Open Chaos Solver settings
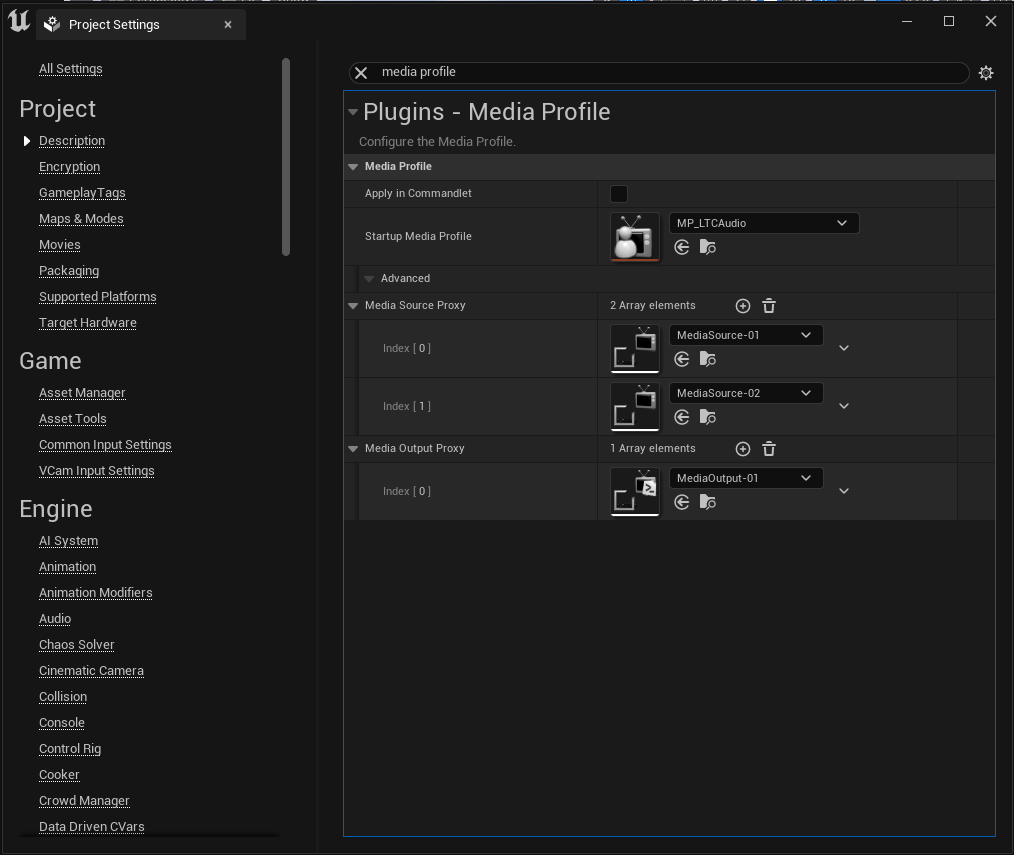Viewport: 1014px width, 855px height. tap(76, 645)
